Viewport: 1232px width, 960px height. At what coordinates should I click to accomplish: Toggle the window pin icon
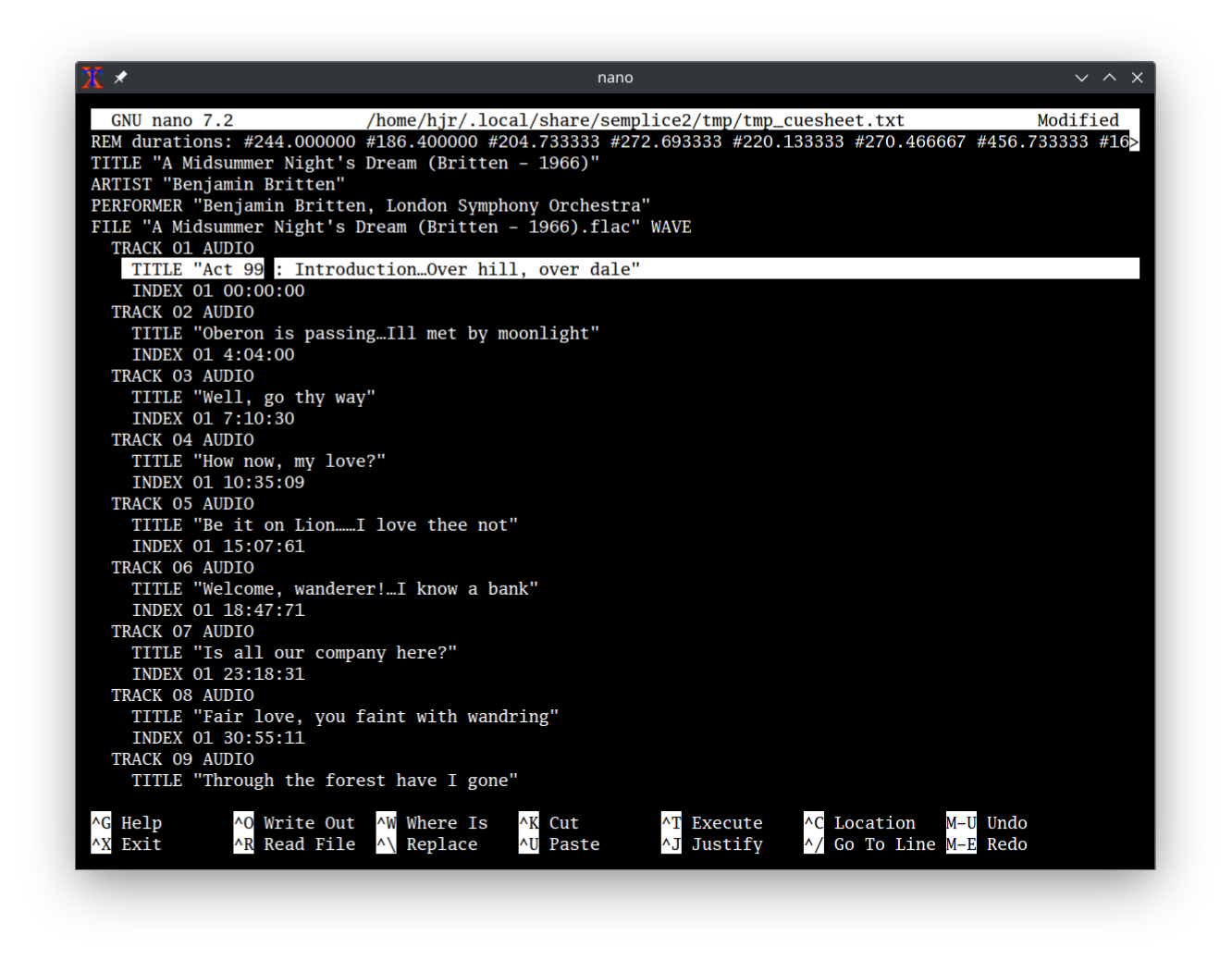[120, 78]
